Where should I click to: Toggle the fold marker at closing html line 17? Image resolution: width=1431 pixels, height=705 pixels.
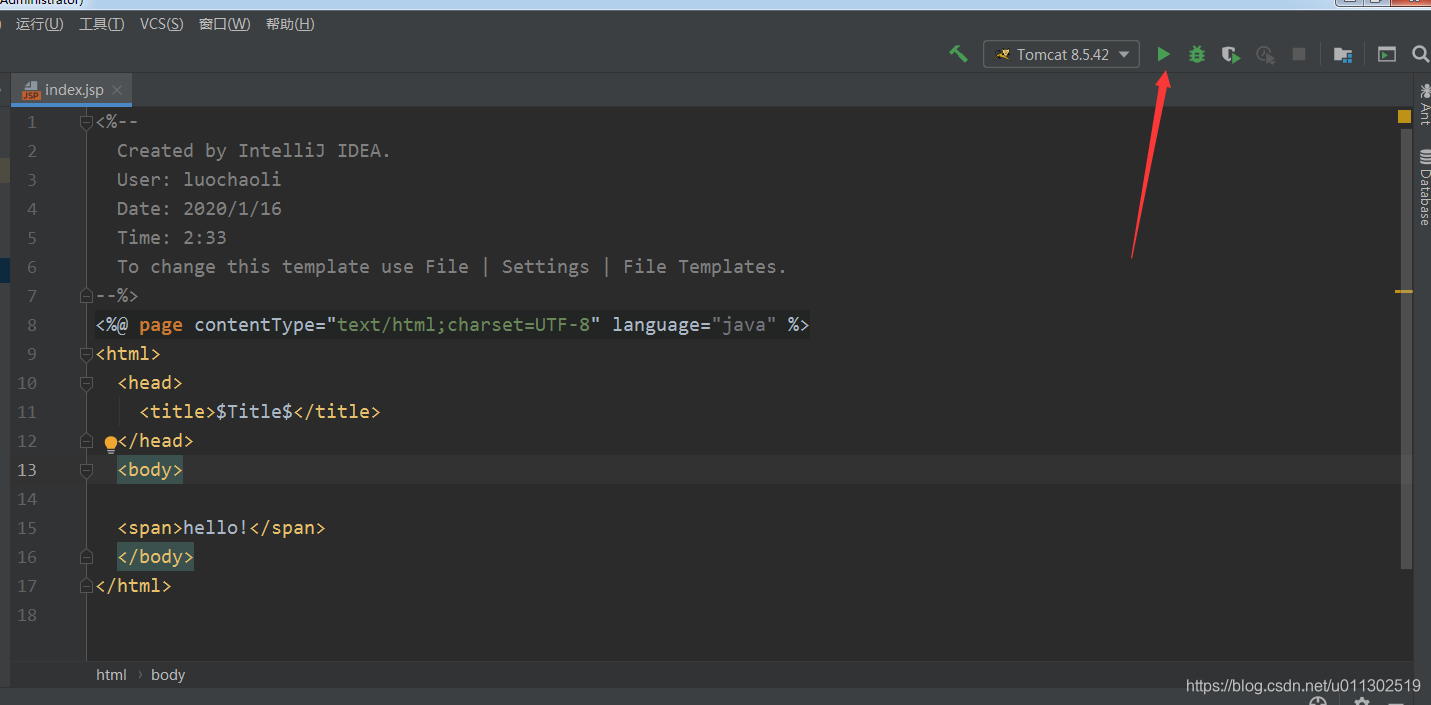[87, 586]
